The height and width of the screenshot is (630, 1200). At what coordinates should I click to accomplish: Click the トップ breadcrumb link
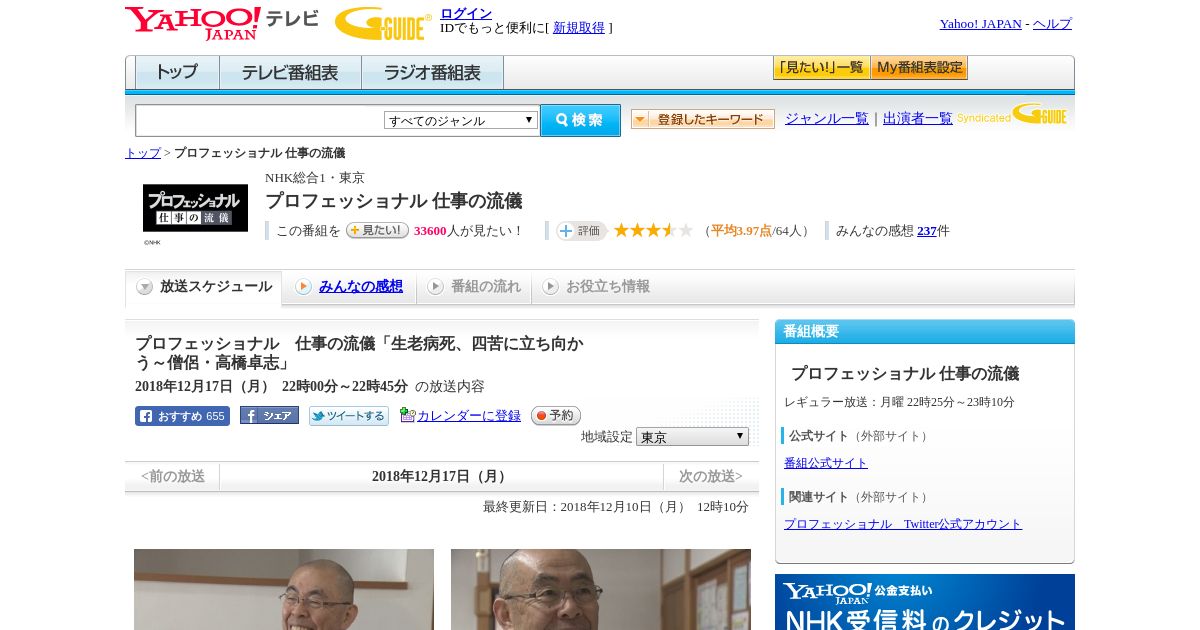tap(143, 153)
